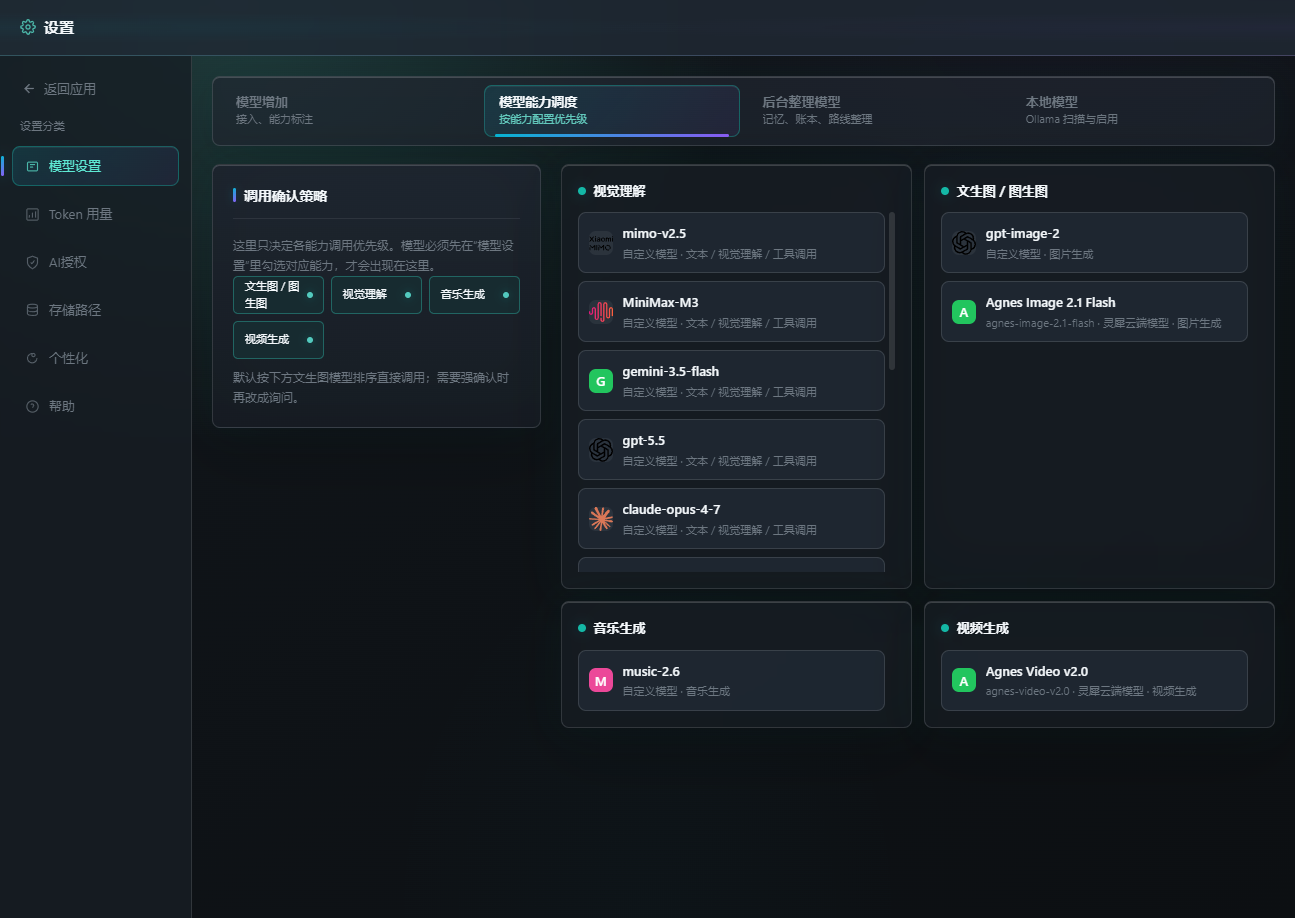Screen dimensions: 1295x918
Task: Select the gemini-3.5-flash model card
Action: 731,381
